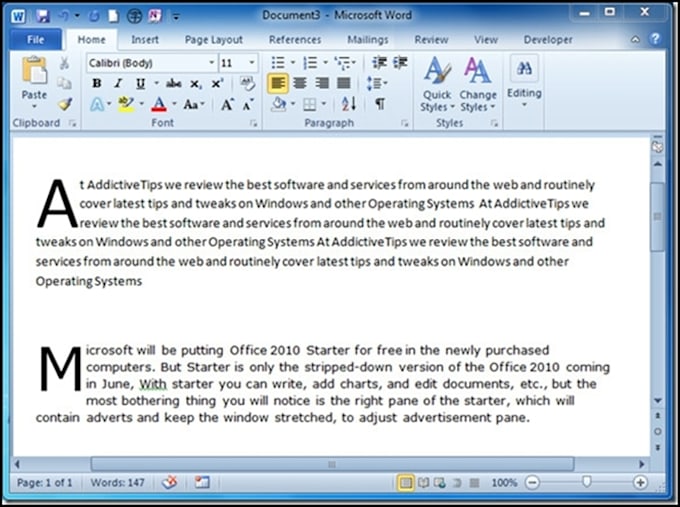The width and height of the screenshot is (680, 507).
Task: Click Clear Formatting eraser icon
Action: (247, 83)
